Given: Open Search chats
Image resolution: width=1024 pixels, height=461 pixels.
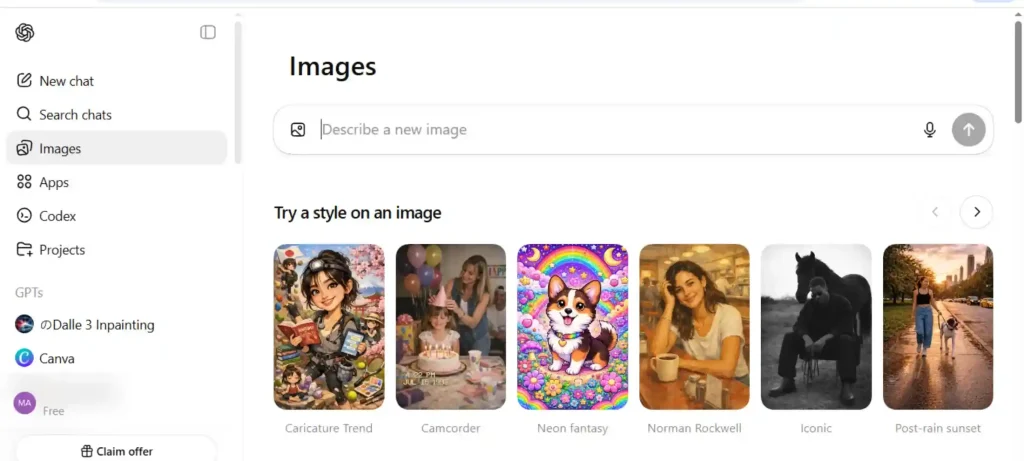Looking at the screenshot, I should pyautogui.click(x=75, y=115).
